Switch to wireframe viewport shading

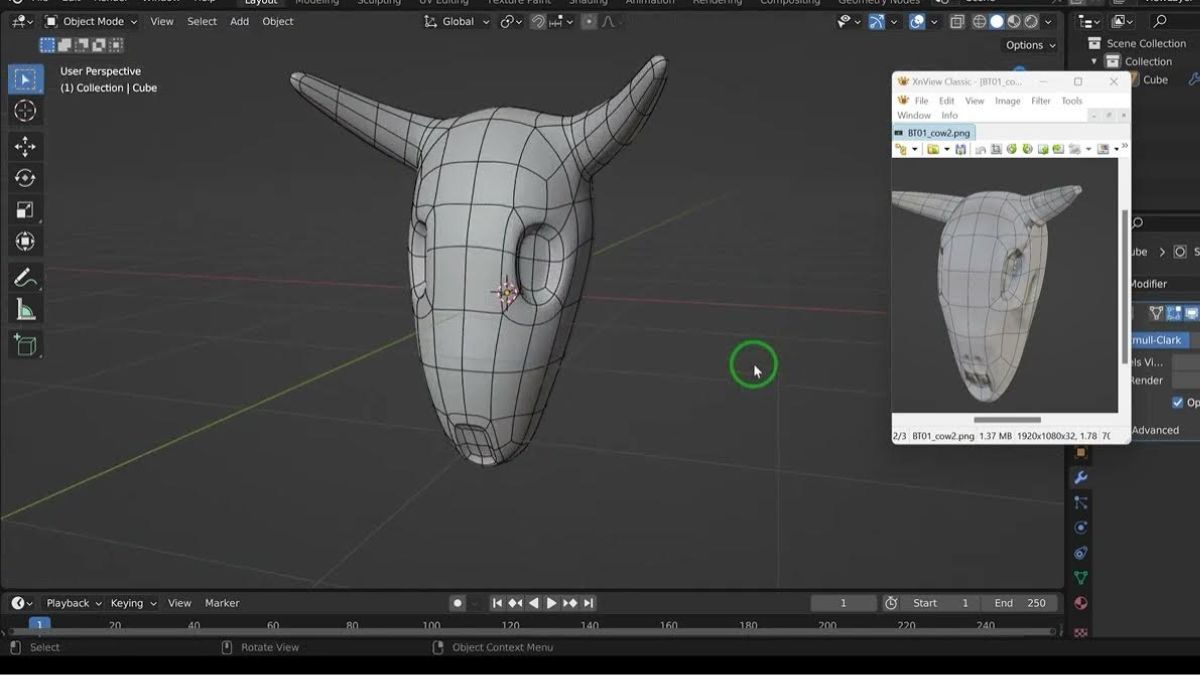(x=979, y=21)
